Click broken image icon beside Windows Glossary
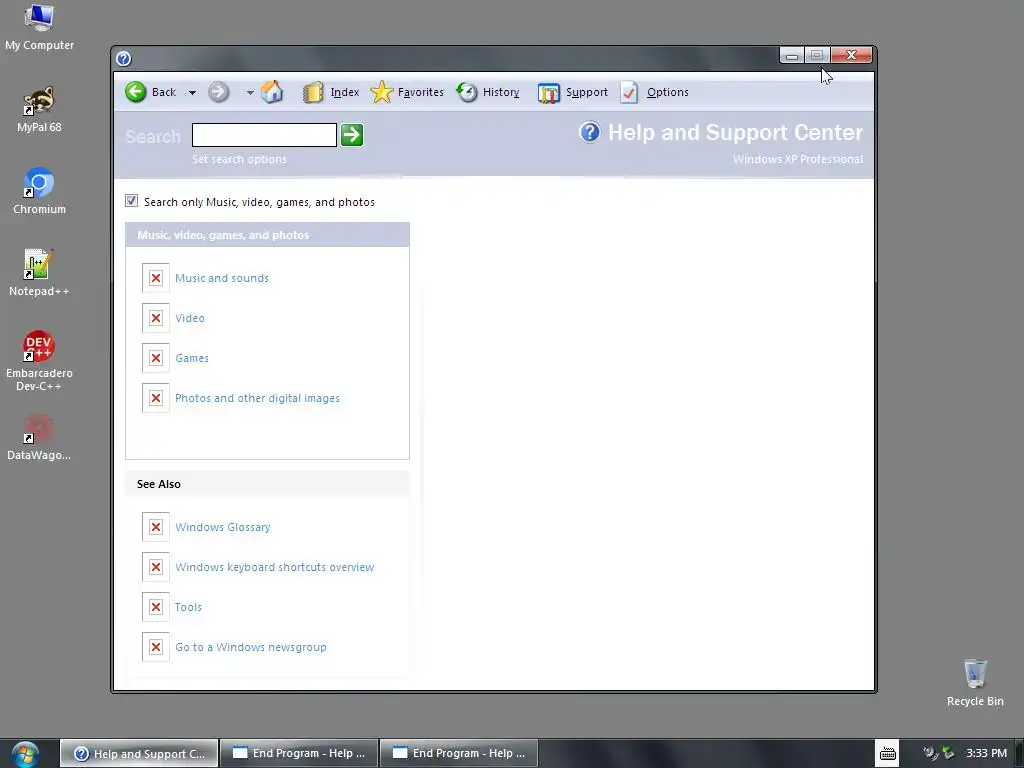The height and width of the screenshot is (768, 1024). click(x=155, y=527)
